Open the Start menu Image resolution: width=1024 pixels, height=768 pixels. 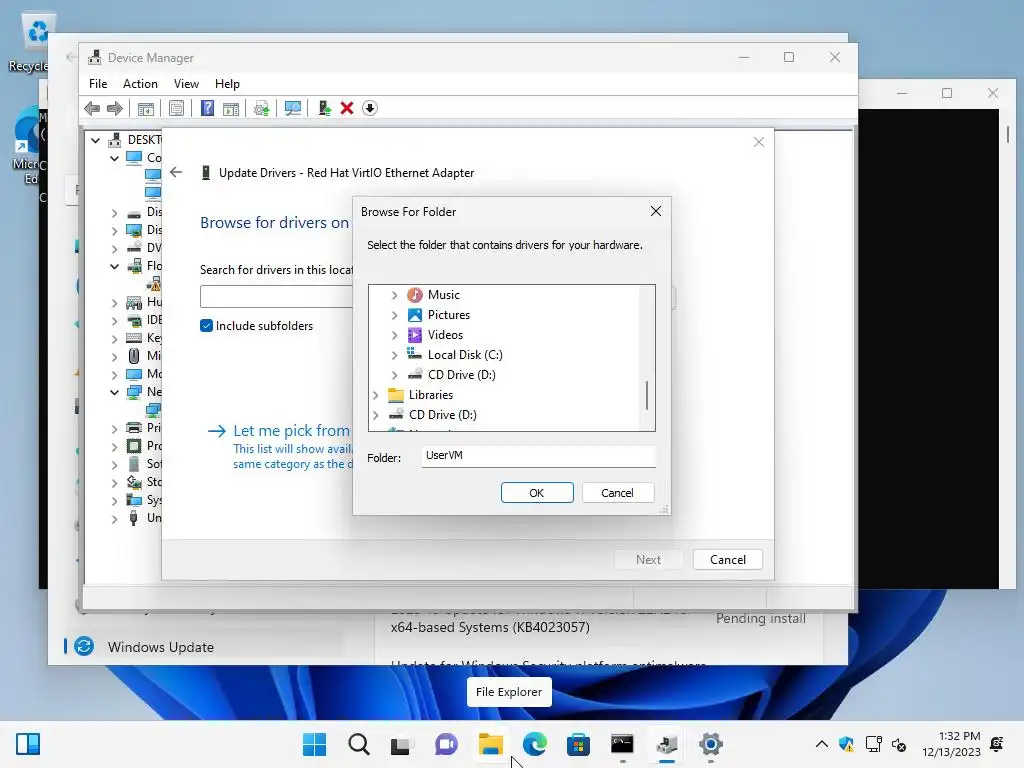click(314, 744)
